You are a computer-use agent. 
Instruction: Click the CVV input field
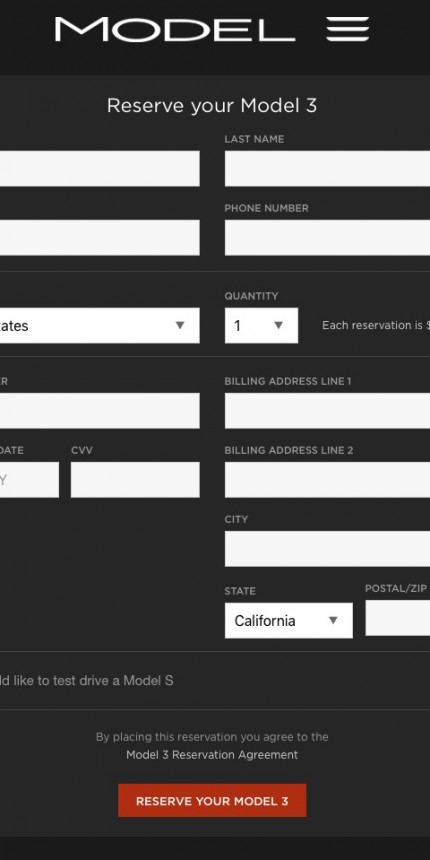tap(135, 480)
